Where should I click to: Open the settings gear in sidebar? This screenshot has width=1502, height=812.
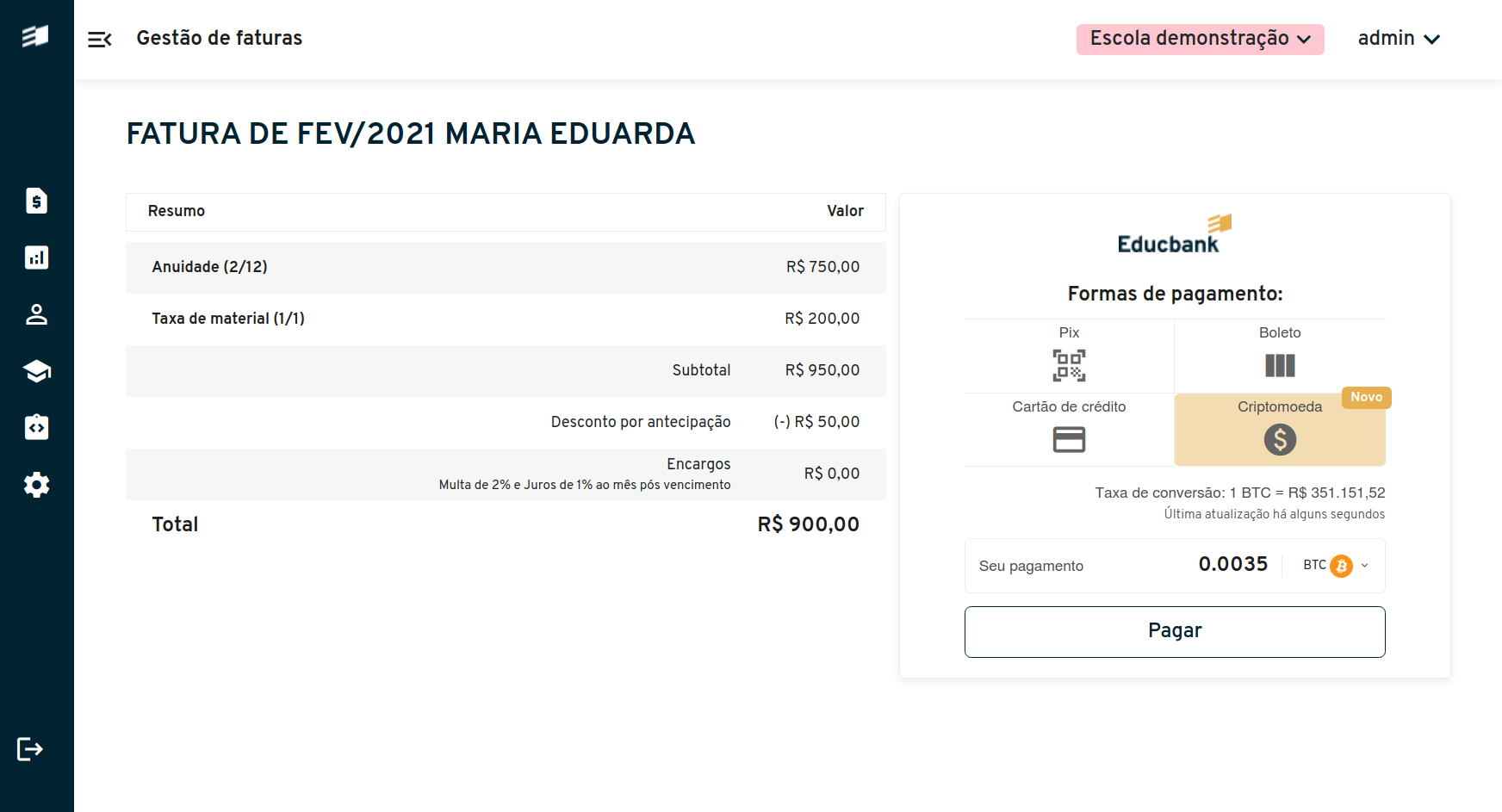coord(36,485)
